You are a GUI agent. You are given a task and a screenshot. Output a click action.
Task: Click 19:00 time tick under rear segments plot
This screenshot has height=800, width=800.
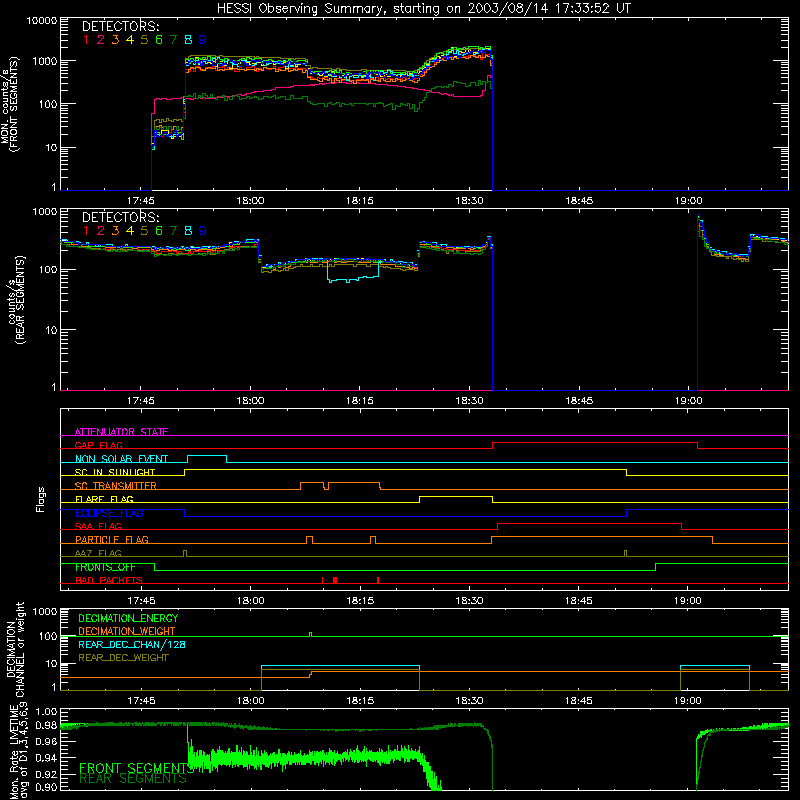tap(688, 401)
